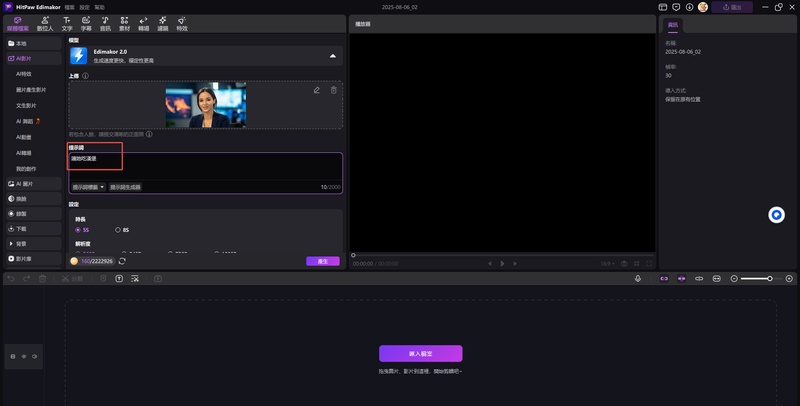Start voice recording with the microphone icon
The height and width of the screenshot is (406, 800).
(x=638, y=278)
